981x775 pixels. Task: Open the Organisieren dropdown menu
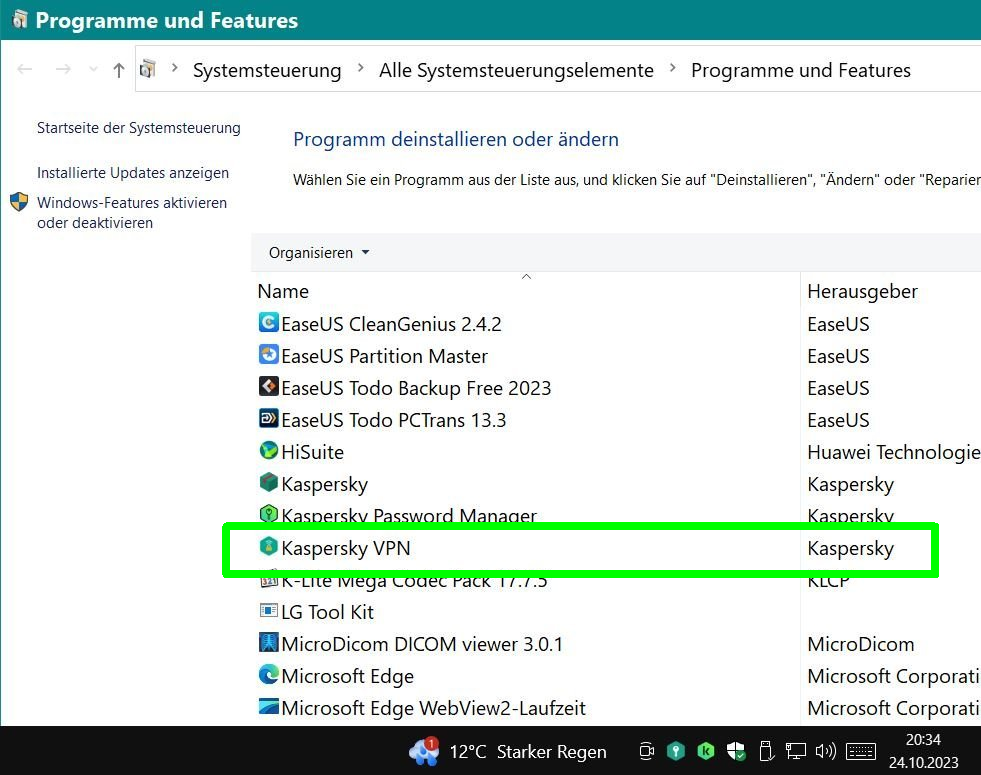[x=319, y=253]
